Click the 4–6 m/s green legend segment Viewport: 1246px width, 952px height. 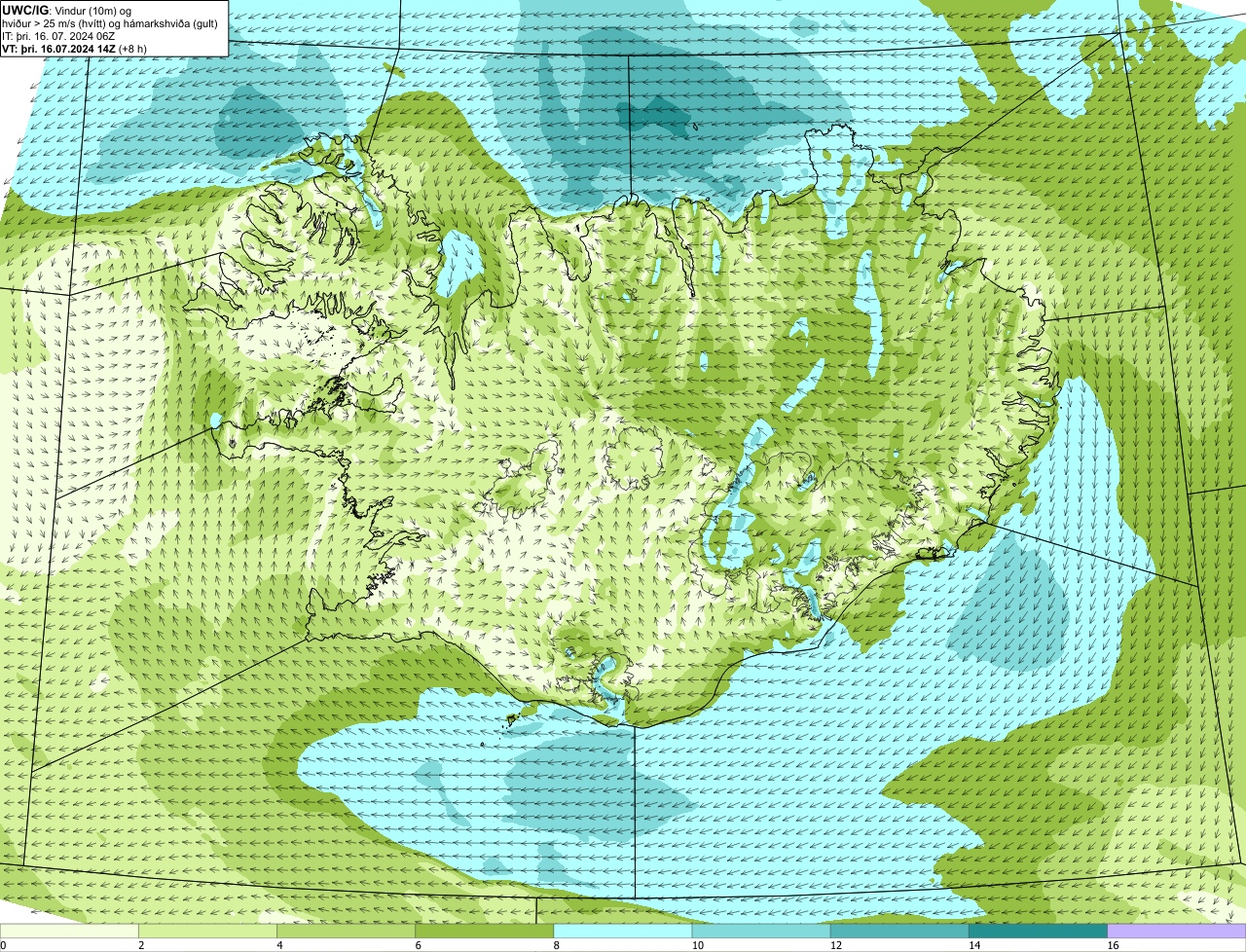[x=347, y=932]
